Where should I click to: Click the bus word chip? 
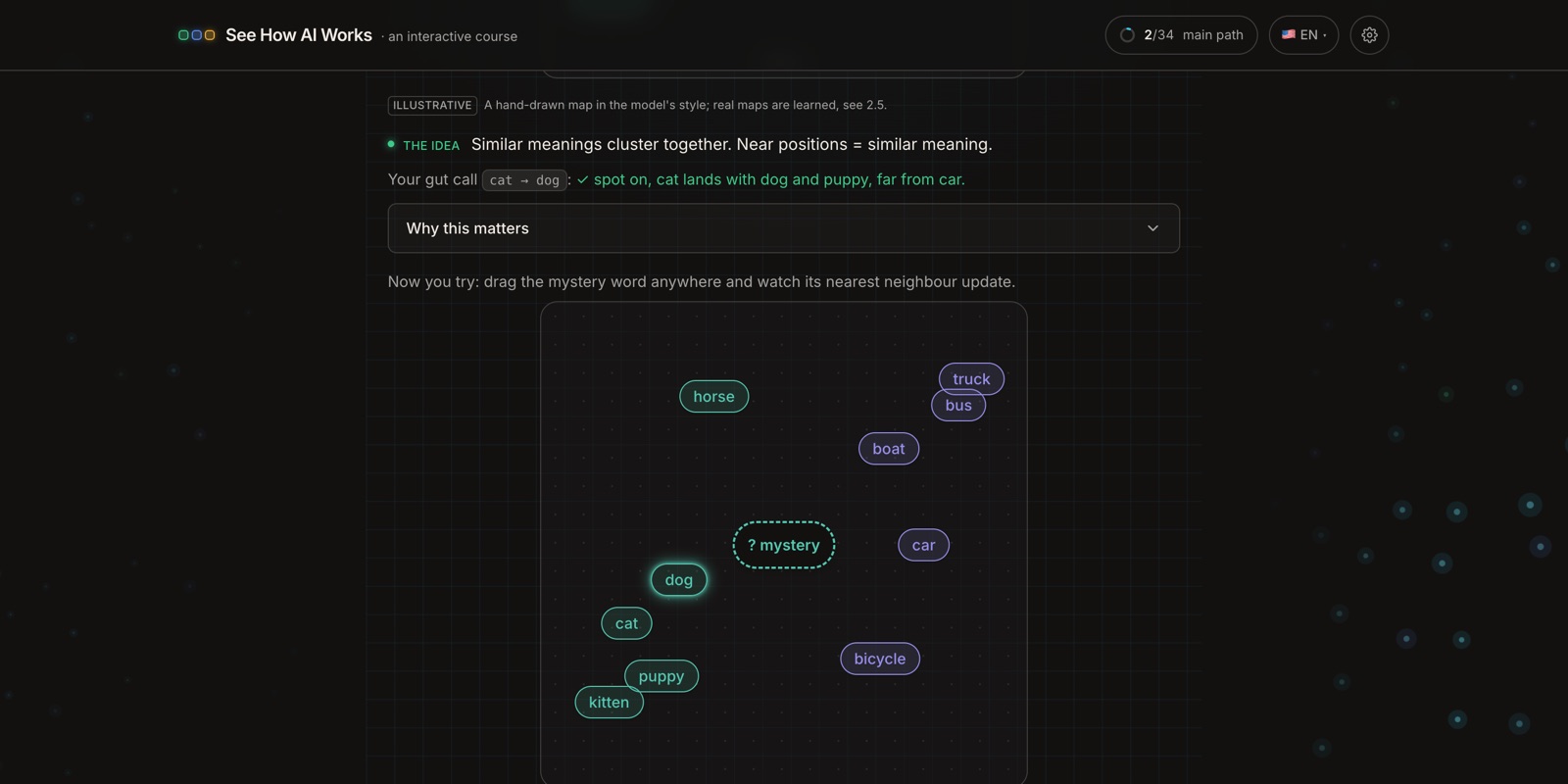coord(958,405)
